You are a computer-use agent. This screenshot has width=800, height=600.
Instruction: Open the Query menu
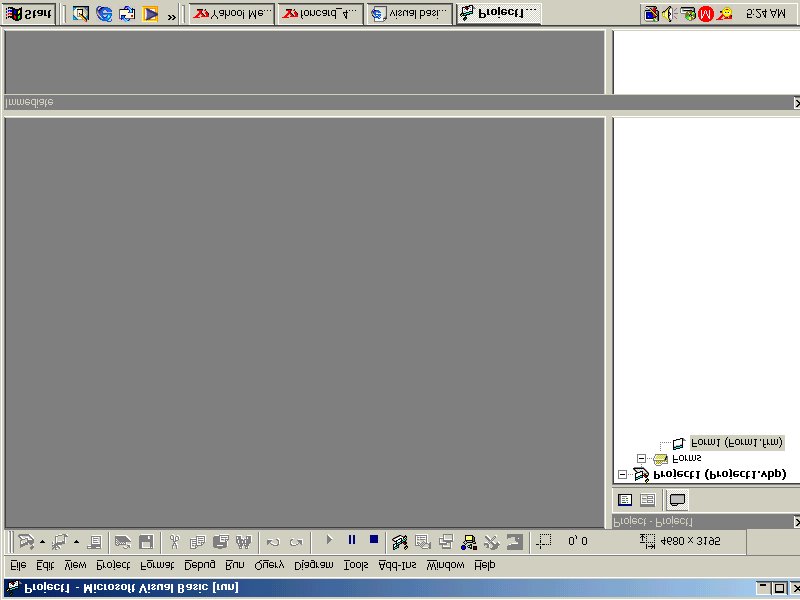[269, 565]
